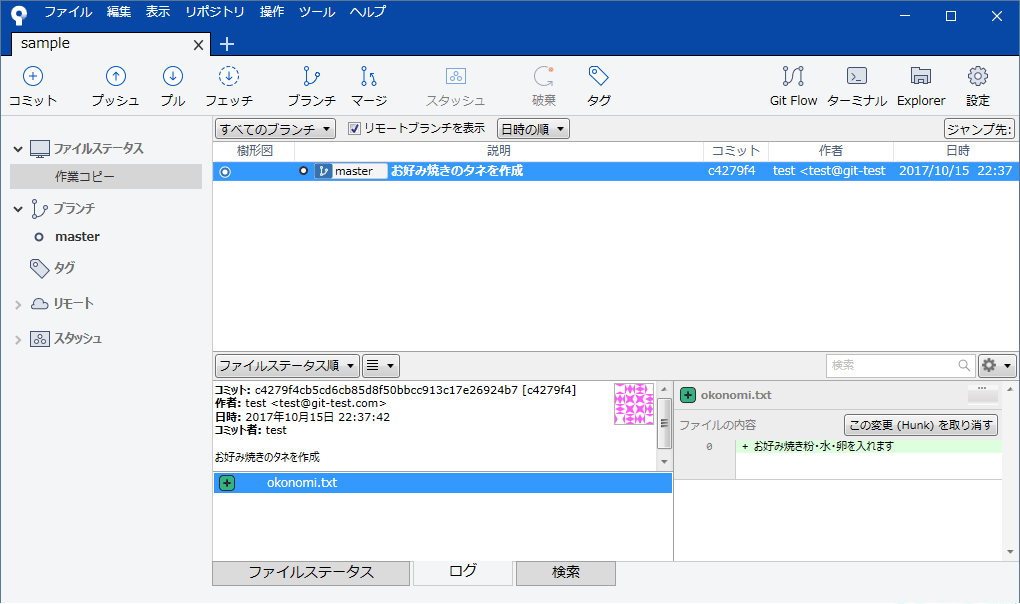
Task: Switch to the 検索 bottom tab
Action: point(565,573)
